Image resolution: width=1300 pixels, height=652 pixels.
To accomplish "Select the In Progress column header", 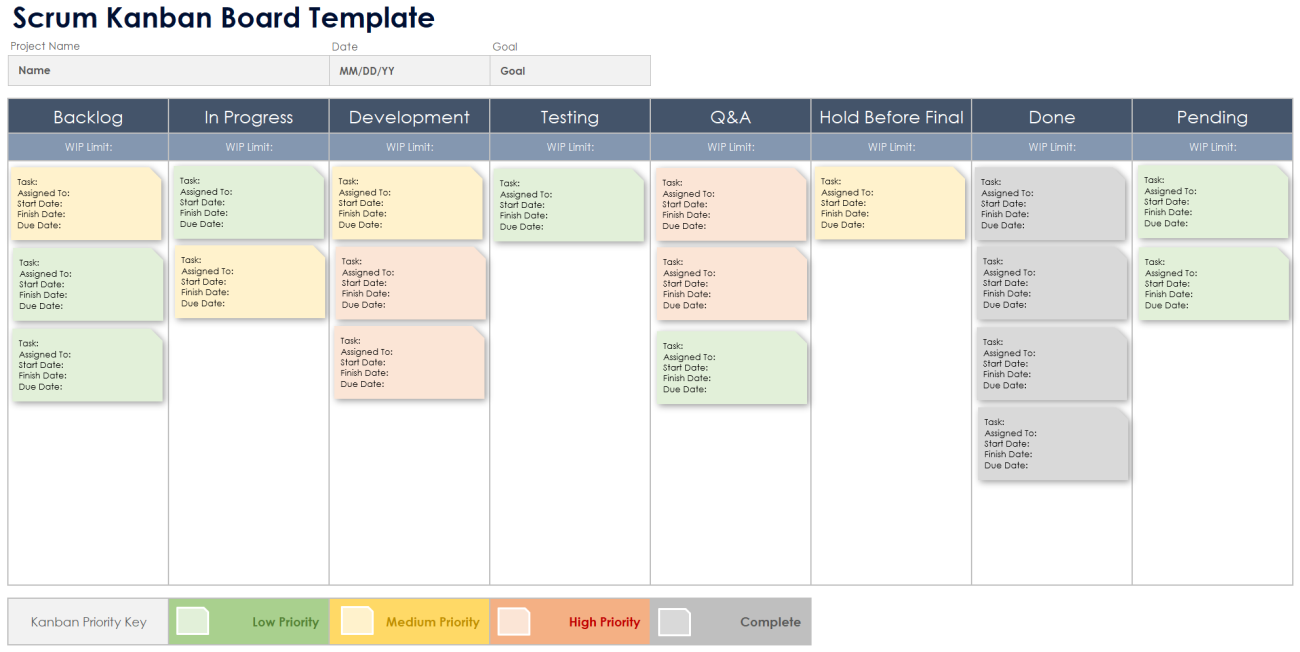I will (248, 116).
